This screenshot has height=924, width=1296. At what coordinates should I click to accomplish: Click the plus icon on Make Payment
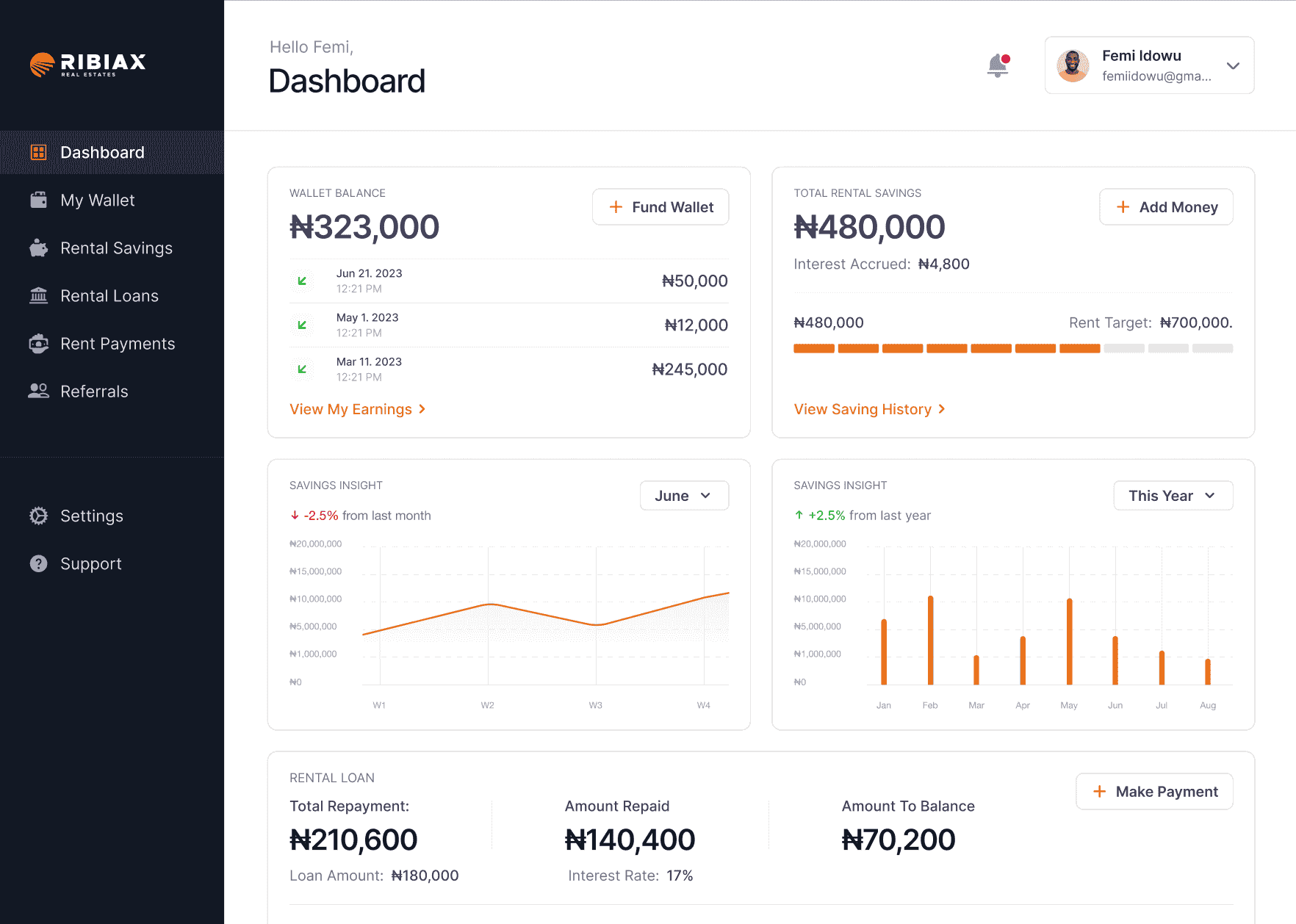[1099, 791]
